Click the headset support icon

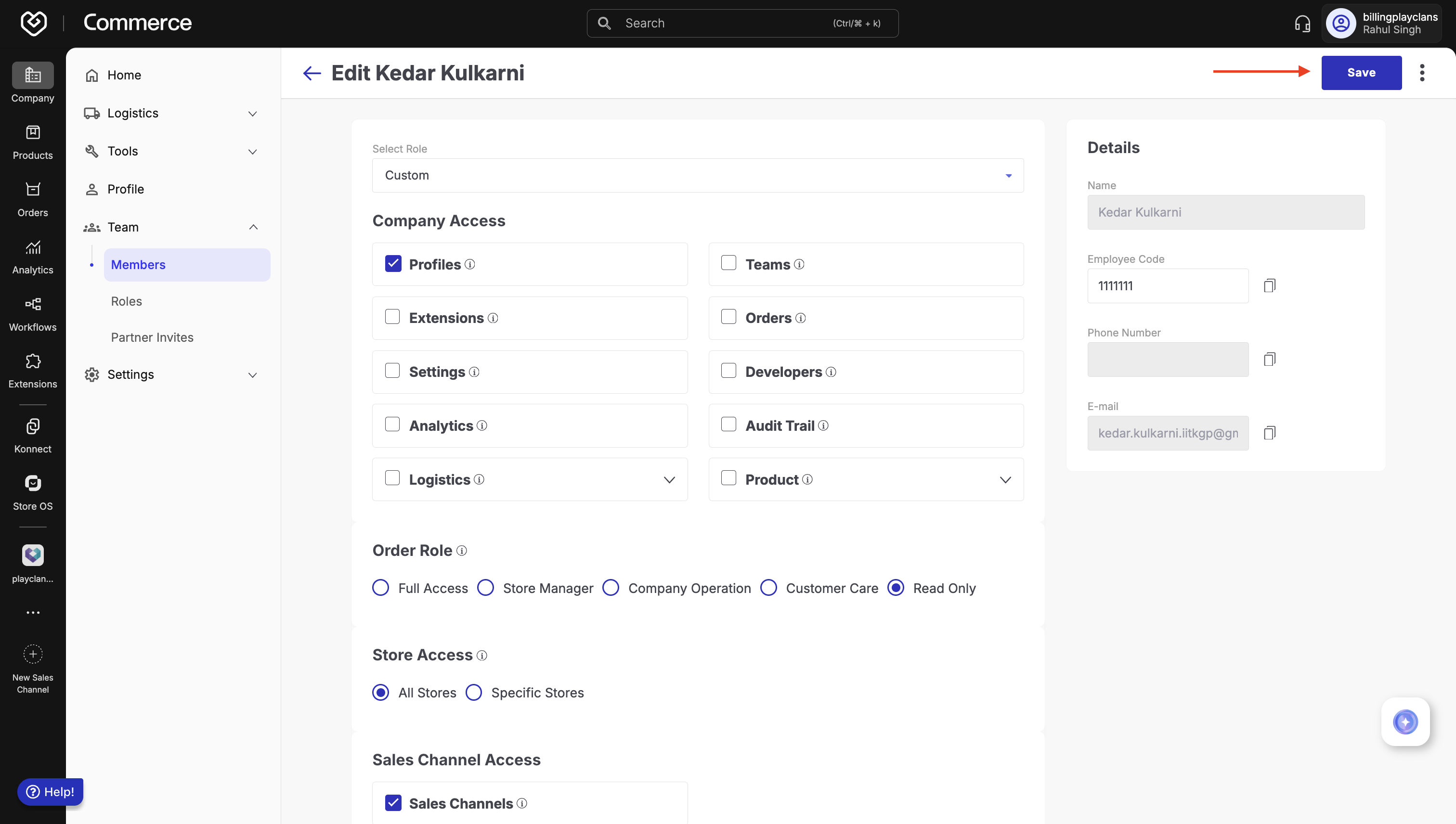point(1302,23)
